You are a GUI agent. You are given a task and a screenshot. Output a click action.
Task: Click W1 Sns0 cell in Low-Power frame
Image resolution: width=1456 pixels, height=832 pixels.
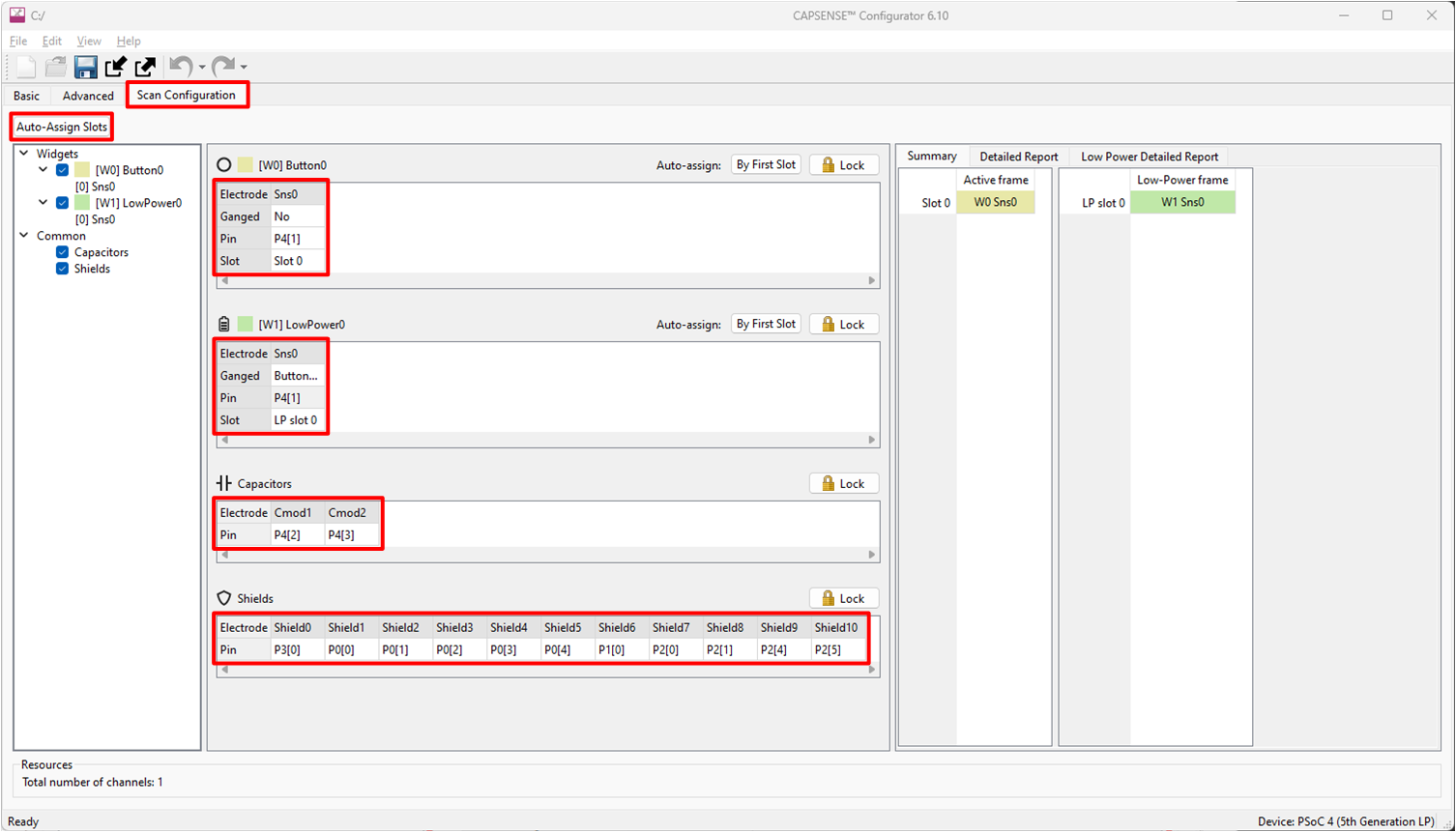(1182, 203)
